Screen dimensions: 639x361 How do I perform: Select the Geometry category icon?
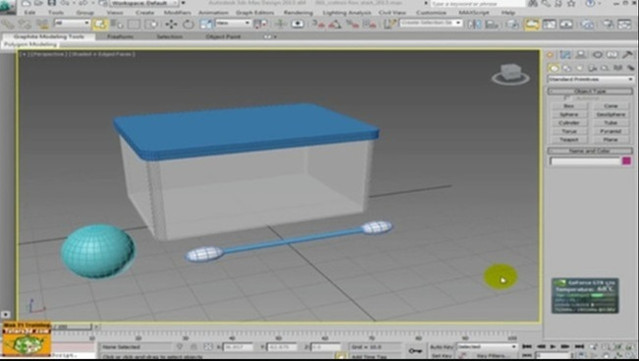click(x=553, y=68)
